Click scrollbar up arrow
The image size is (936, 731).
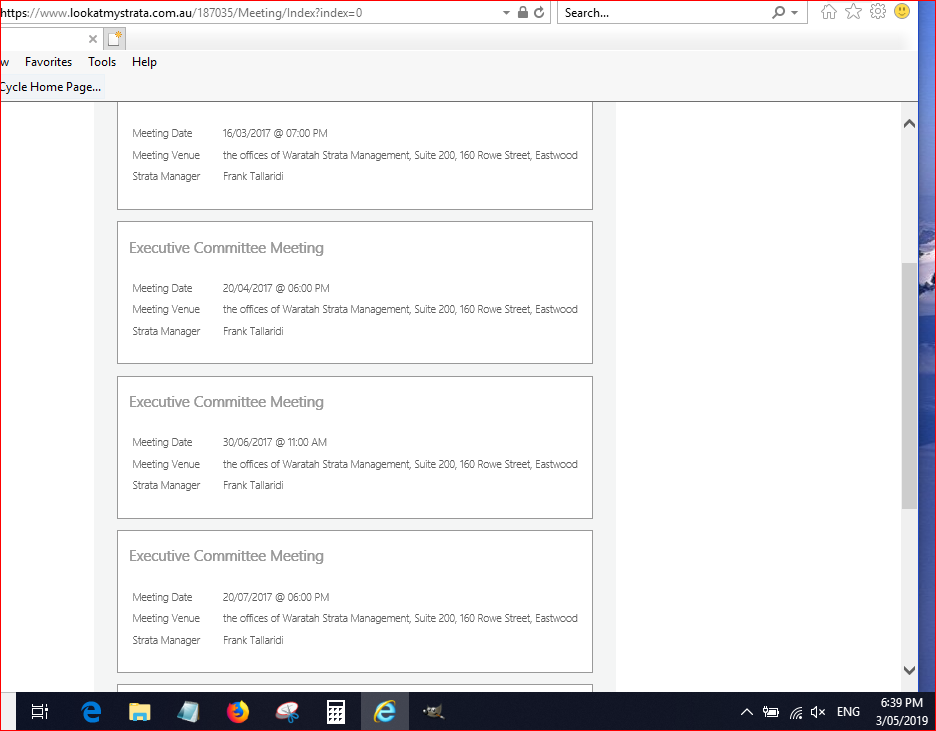click(909, 124)
